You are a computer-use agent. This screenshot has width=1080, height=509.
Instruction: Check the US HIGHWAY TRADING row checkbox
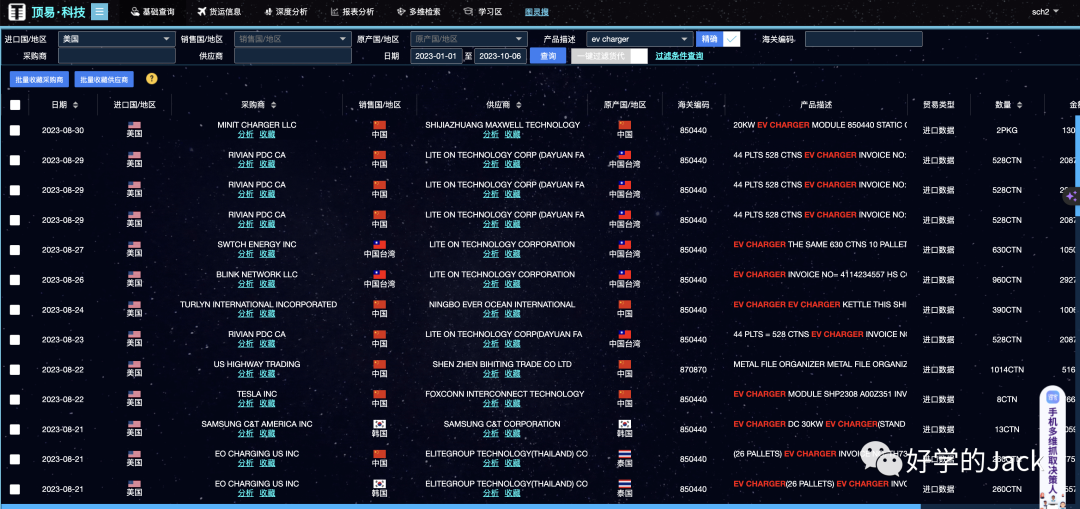tap(15, 369)
